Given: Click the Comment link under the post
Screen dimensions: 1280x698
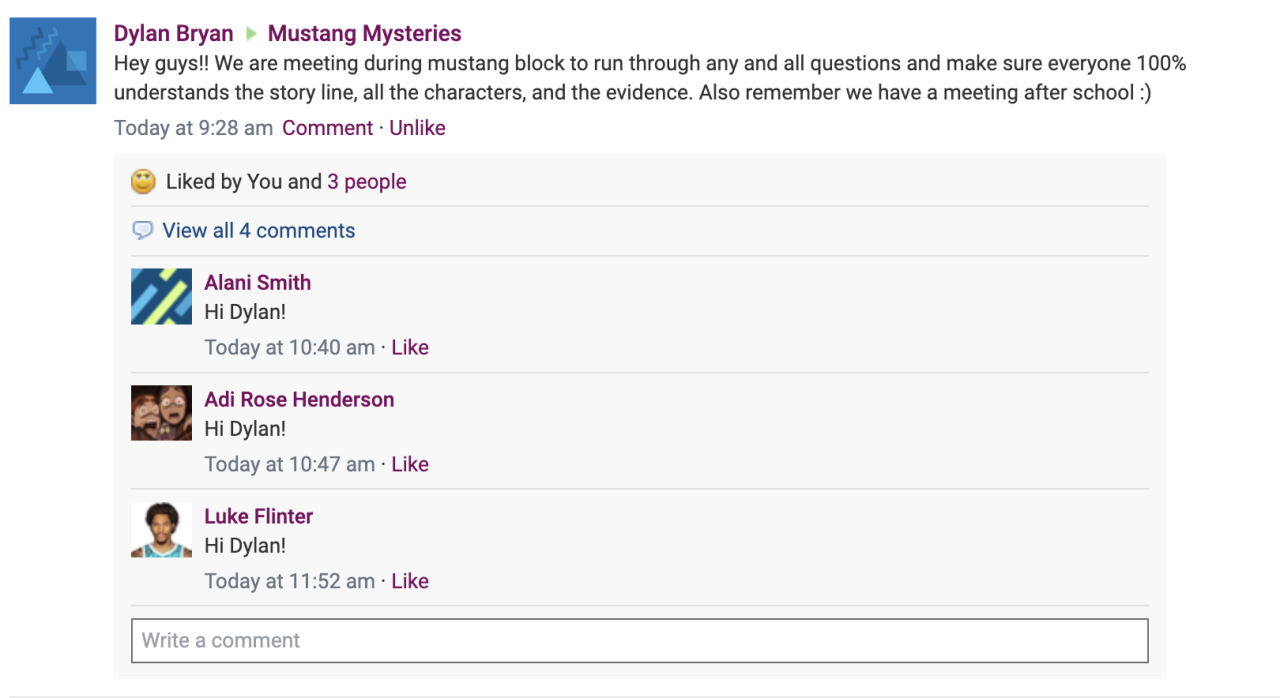Looking at the screenshot, I should 327,128.
